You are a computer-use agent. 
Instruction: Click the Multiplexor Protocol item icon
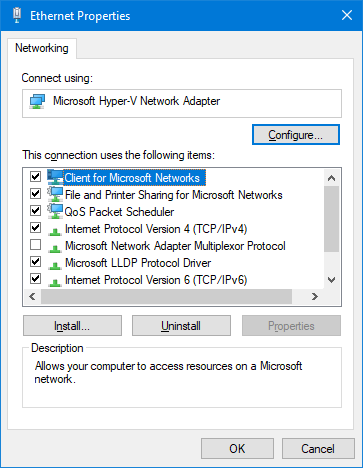(55, 248)
